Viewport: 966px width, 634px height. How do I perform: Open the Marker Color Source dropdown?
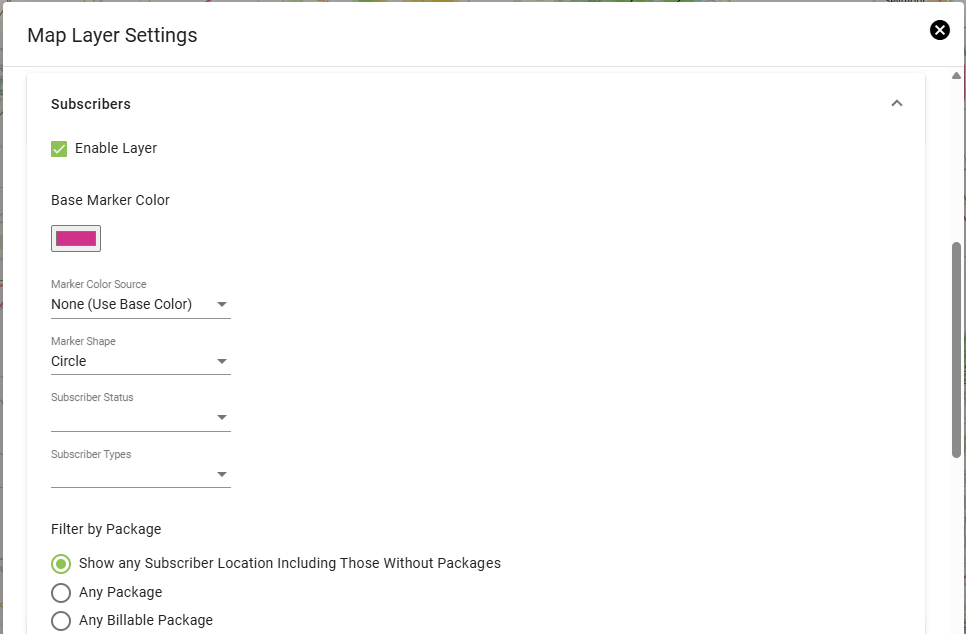click(x=140, y=304)
